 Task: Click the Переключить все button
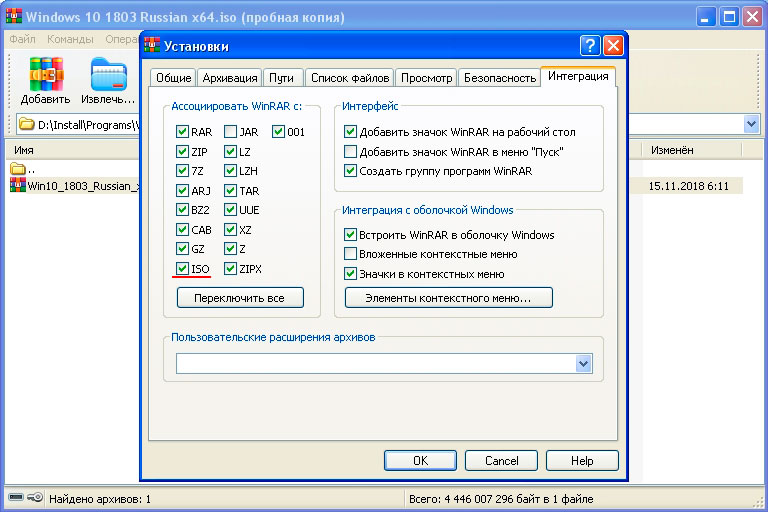pyautogui.click(x=240, y=298)
